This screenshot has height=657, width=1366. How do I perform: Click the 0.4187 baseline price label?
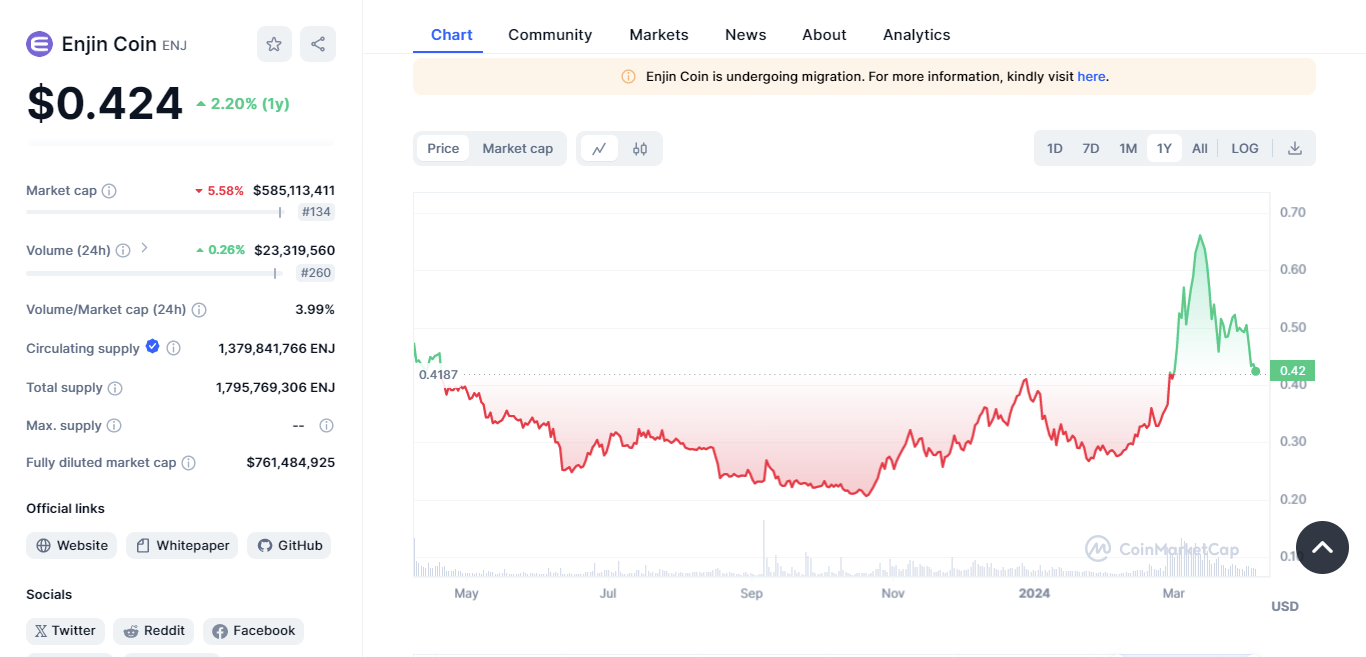pyautogui.click(x=438, y=375)
